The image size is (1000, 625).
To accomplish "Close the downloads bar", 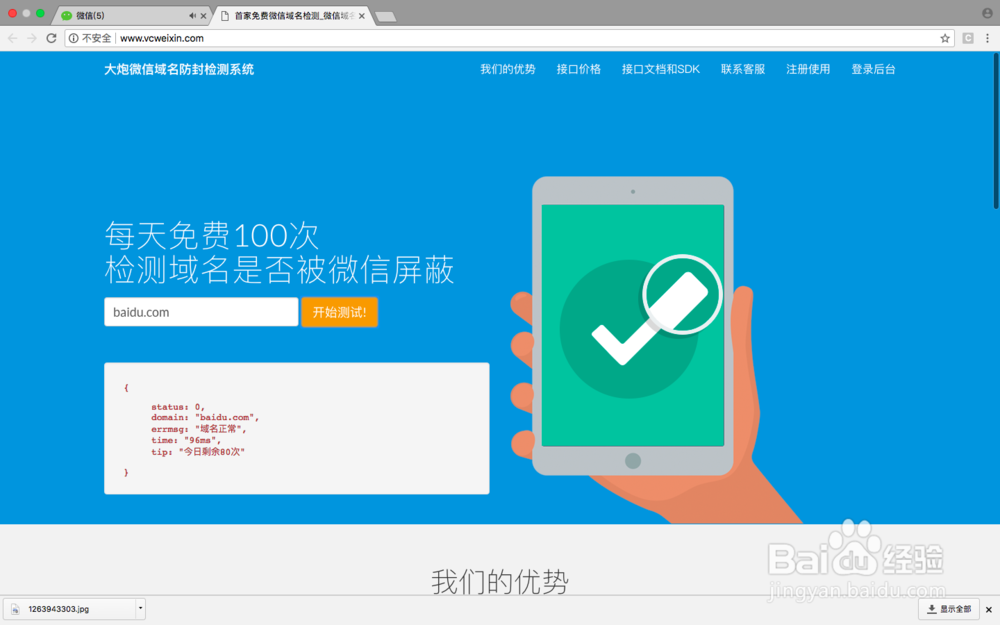I will click(x=989, y=610).
